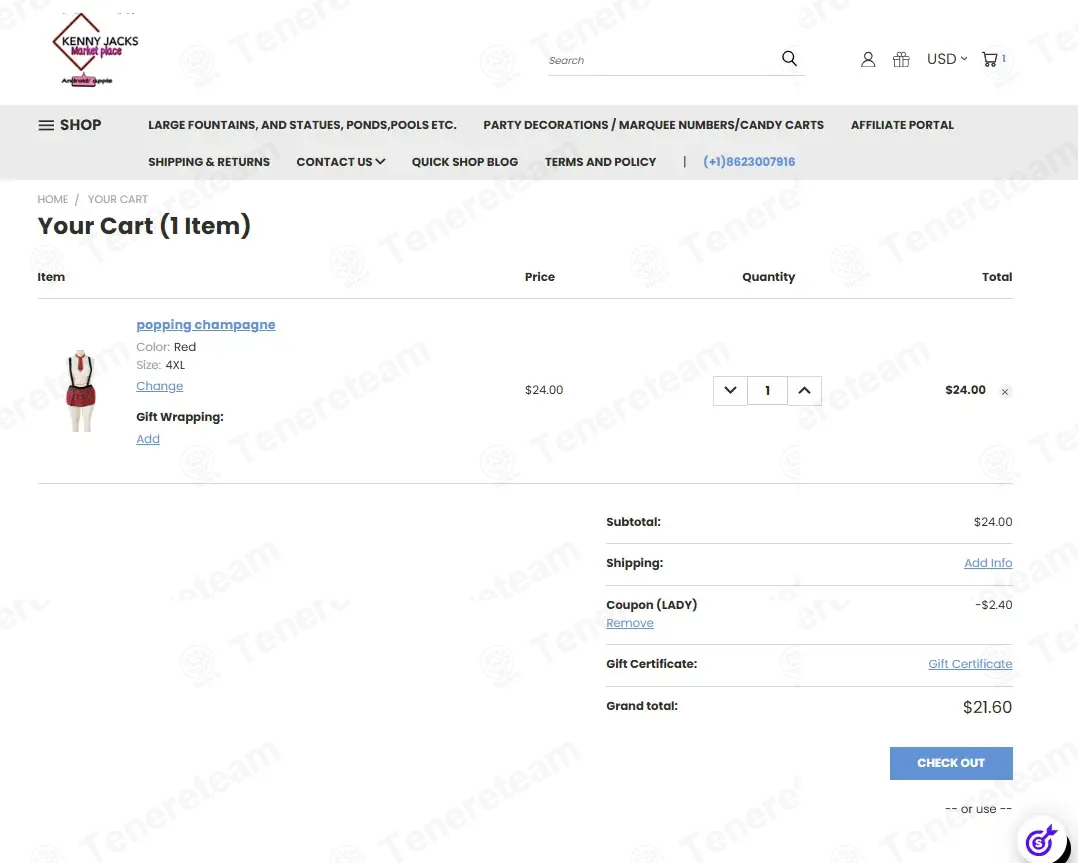Open Shipping & Returns page
The width and height of the screenshot is (1078, 863).
[209, 162]
